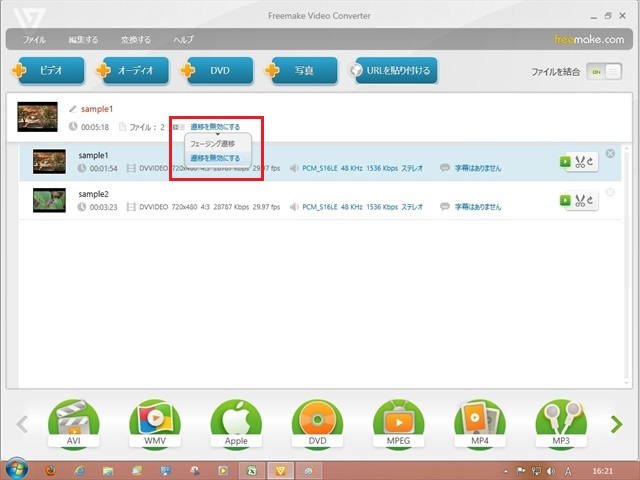Toggle the ファイルを結合 ON switch
This screenshot has width=640, height=480.
[x=605, y=72]
